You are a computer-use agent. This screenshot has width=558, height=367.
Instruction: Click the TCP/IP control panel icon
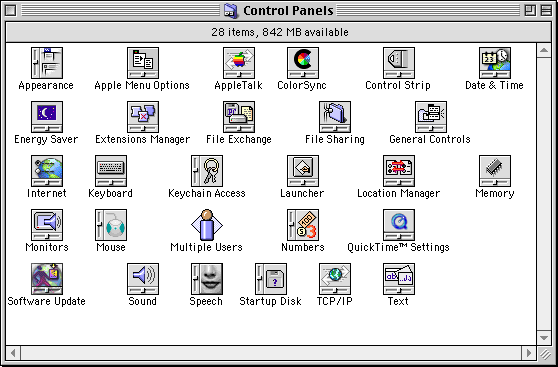tap(335, 279)
